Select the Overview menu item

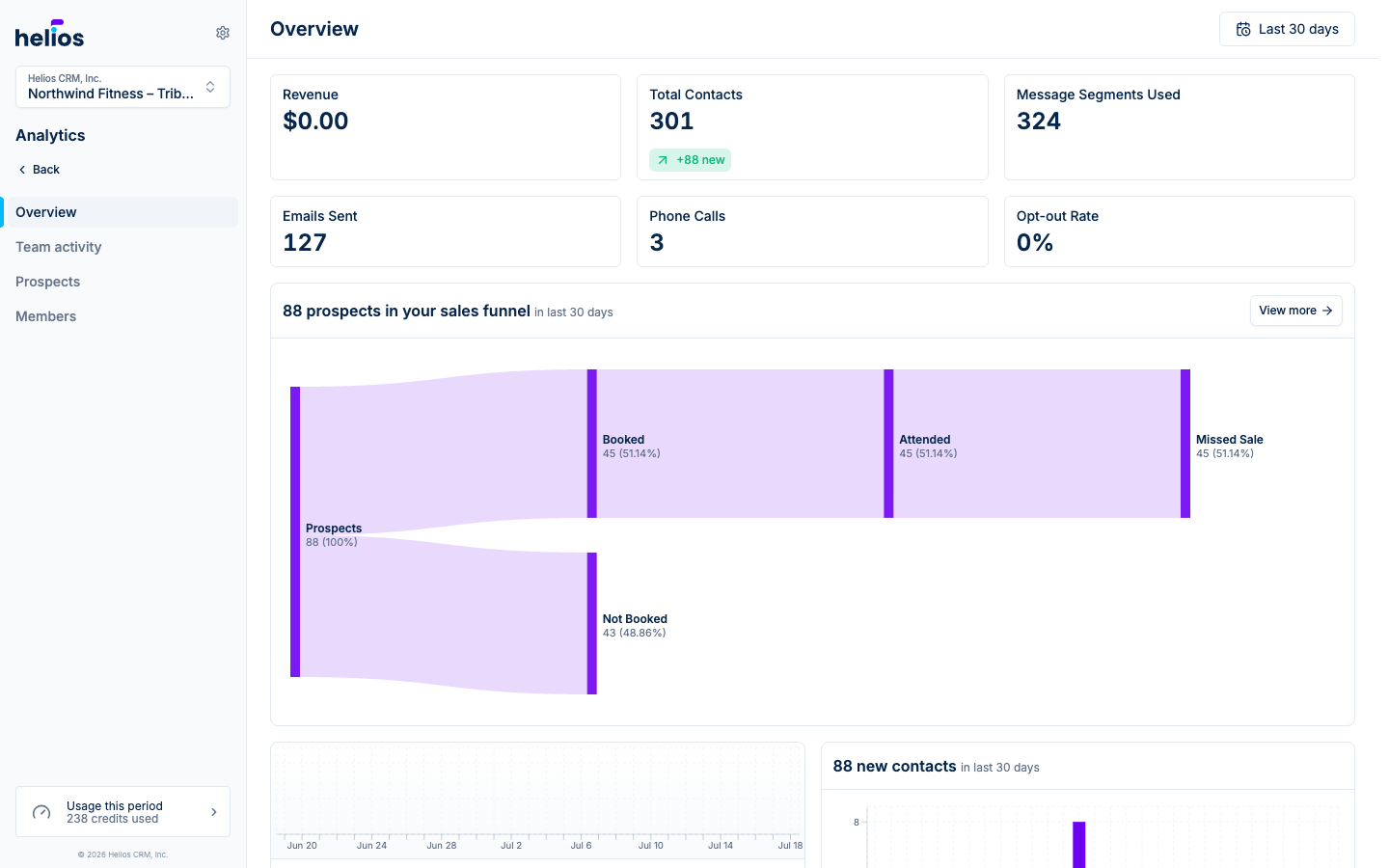click(121, 212)
